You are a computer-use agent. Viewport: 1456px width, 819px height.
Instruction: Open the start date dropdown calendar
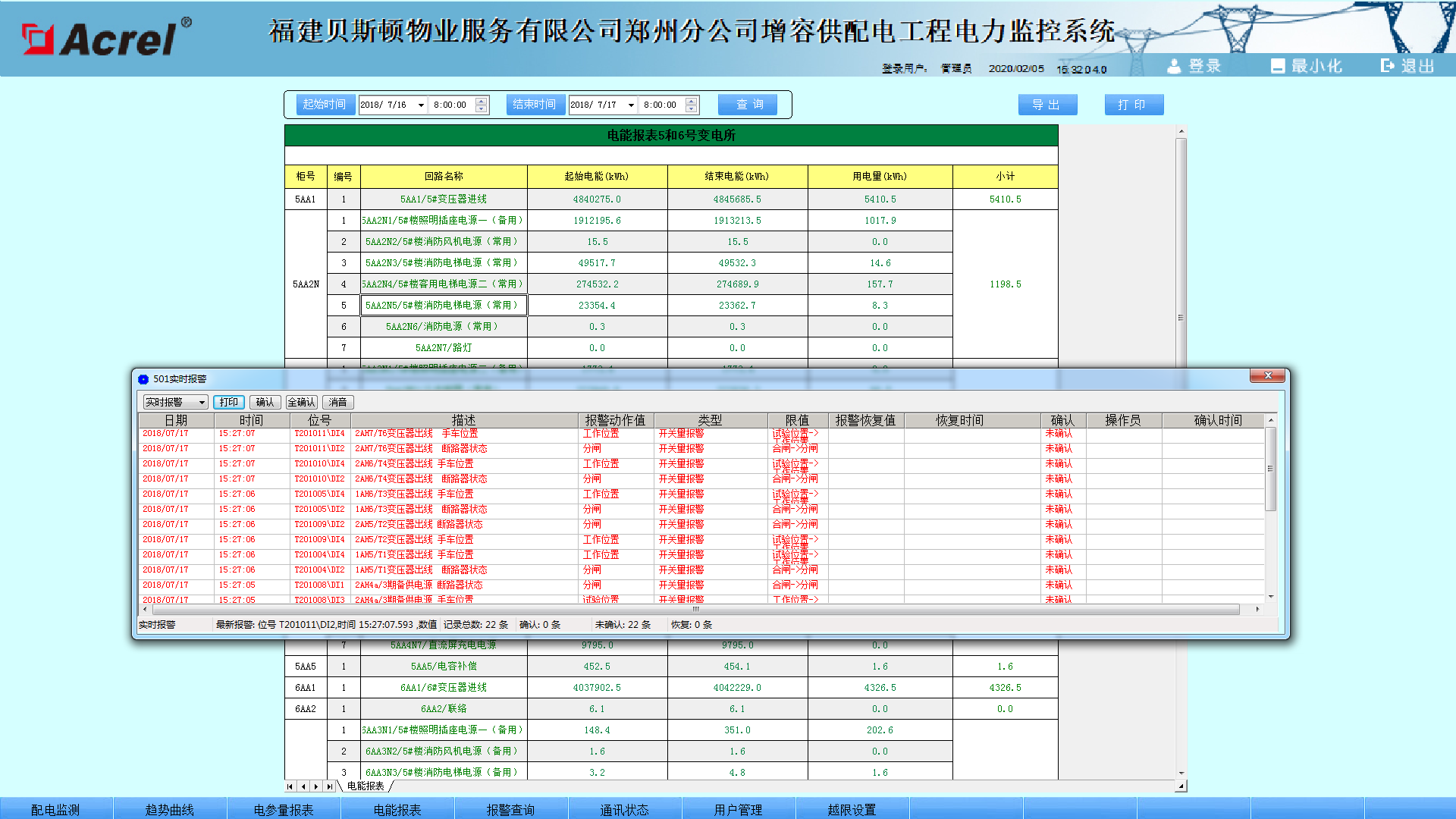421,105
